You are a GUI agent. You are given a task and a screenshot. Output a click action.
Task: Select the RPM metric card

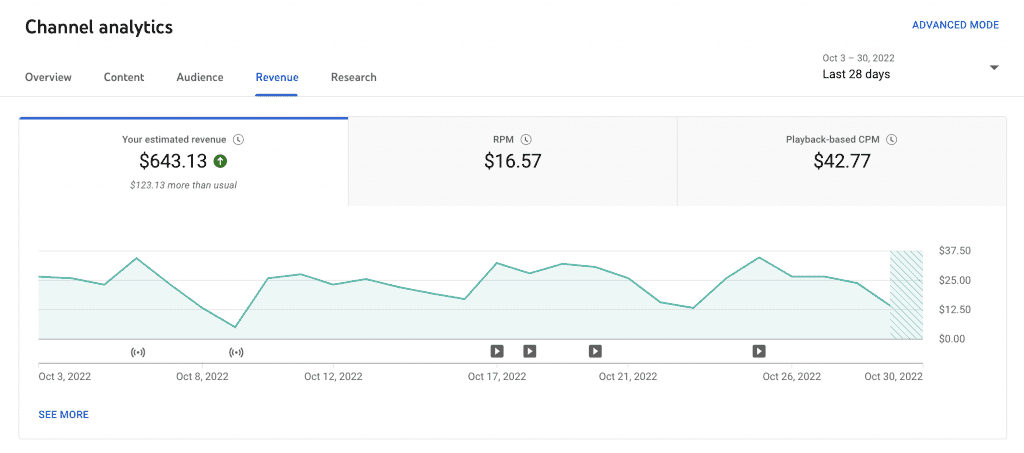point(513,161)
